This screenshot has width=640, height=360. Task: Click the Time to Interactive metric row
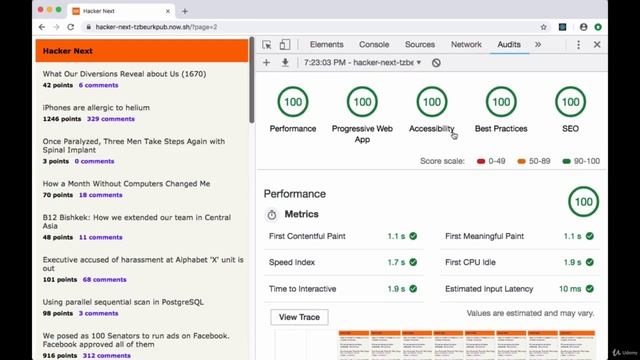(x=344, y=289)
